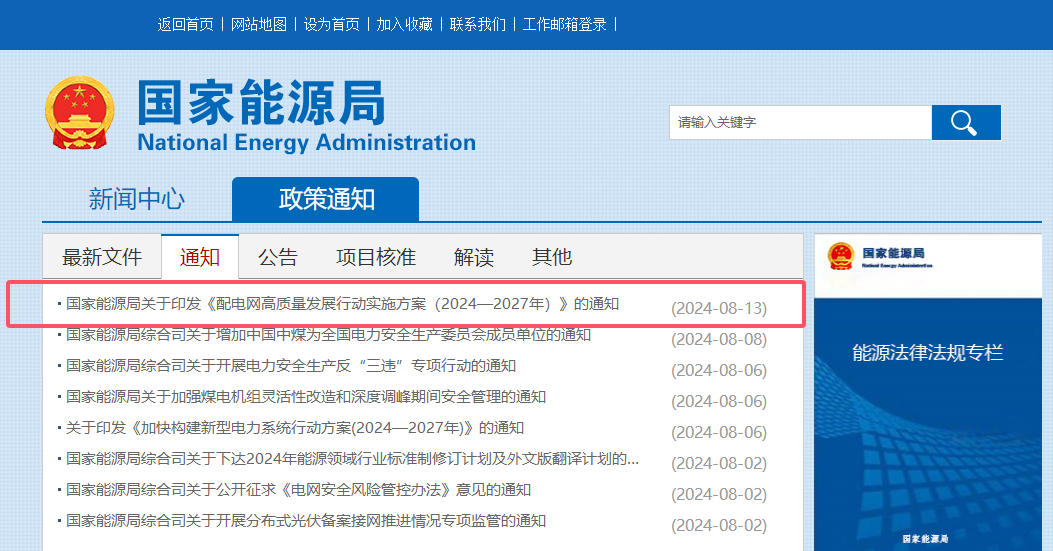Open the 网站地图 link
1053x551 pixels.
click(x=258, y=24)
